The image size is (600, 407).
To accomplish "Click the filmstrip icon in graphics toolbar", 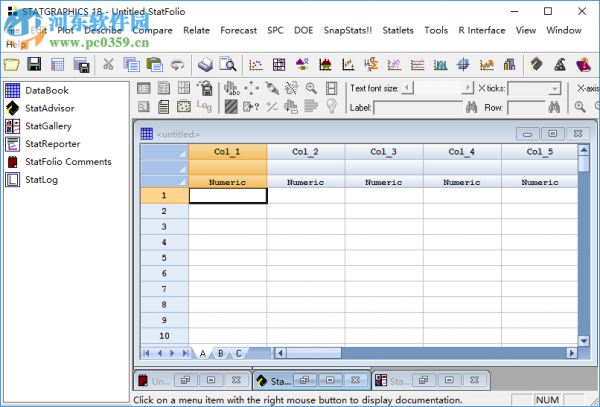I will pos(331,88).
